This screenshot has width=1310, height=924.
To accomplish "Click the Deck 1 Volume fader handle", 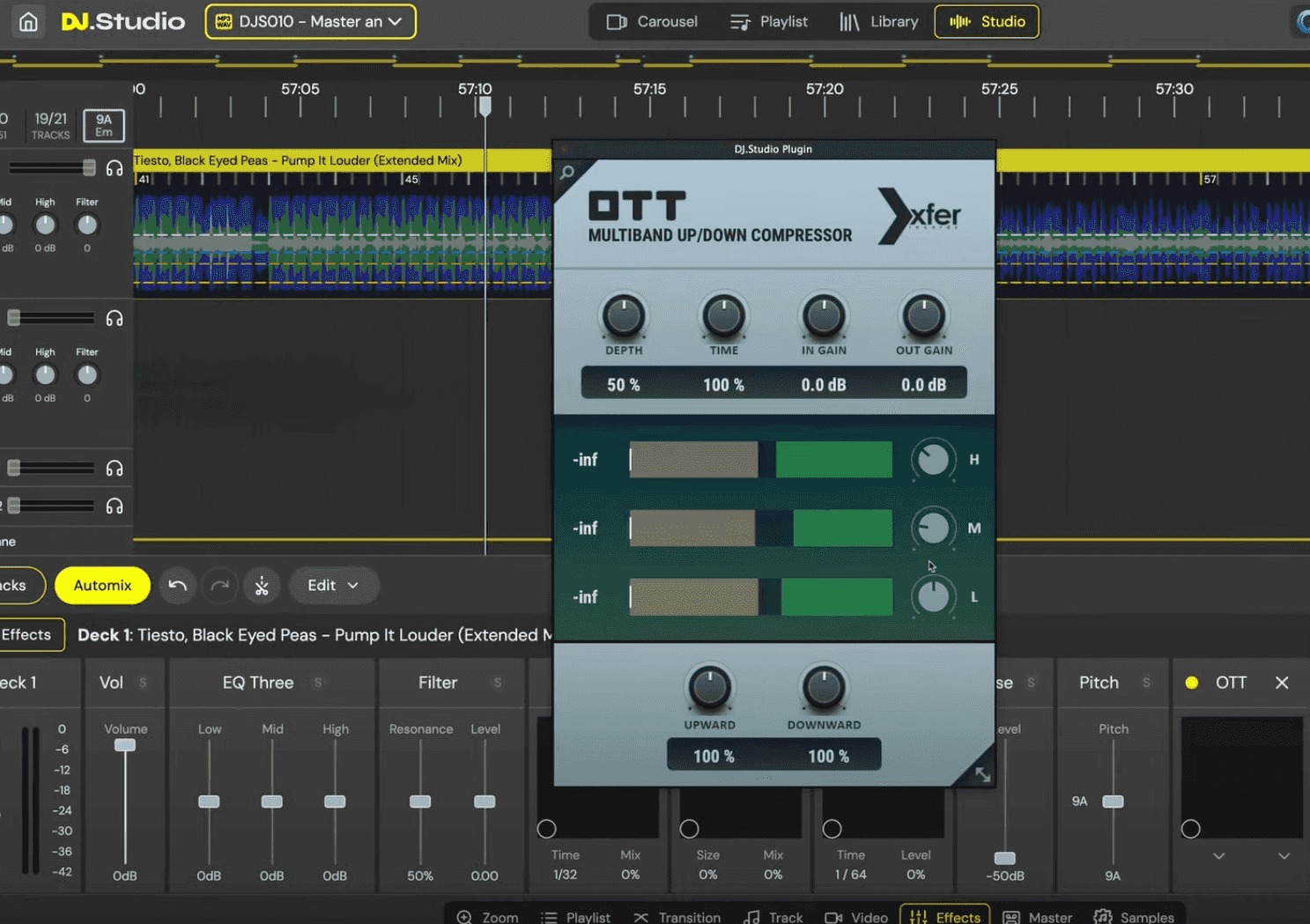I will tap(124, 744).
